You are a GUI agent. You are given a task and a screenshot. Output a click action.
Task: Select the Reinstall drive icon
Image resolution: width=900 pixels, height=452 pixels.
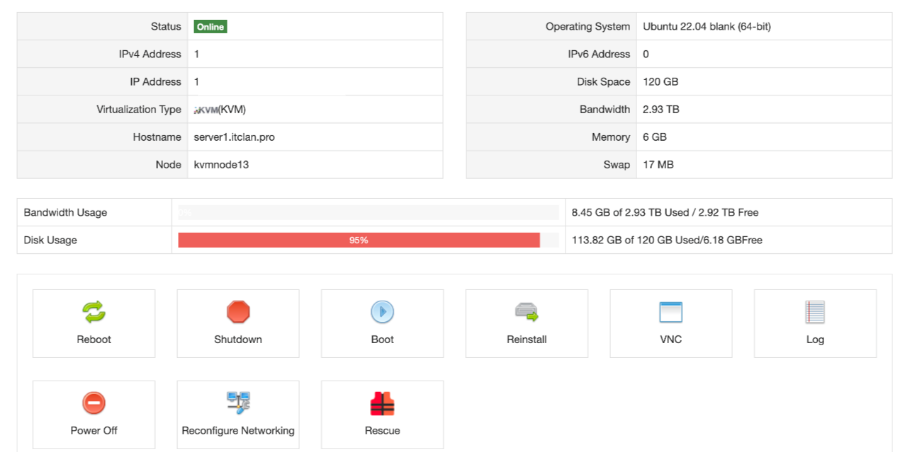tap(526, 312)
